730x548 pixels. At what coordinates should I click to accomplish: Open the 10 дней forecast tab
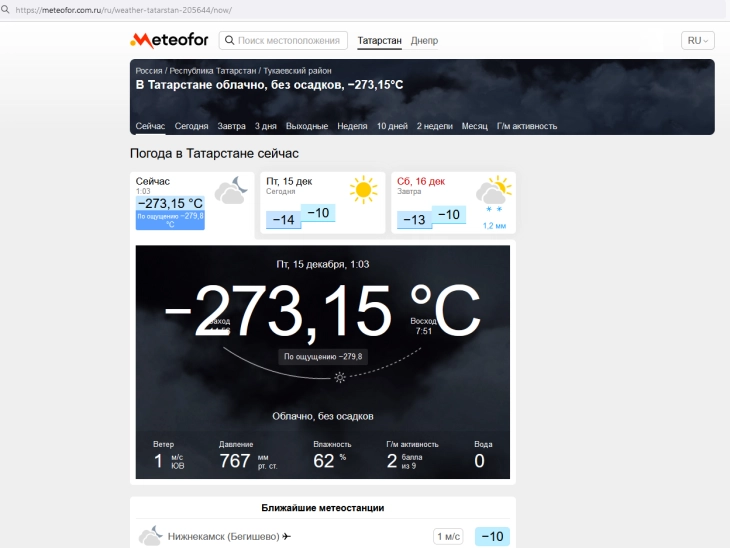392,126
